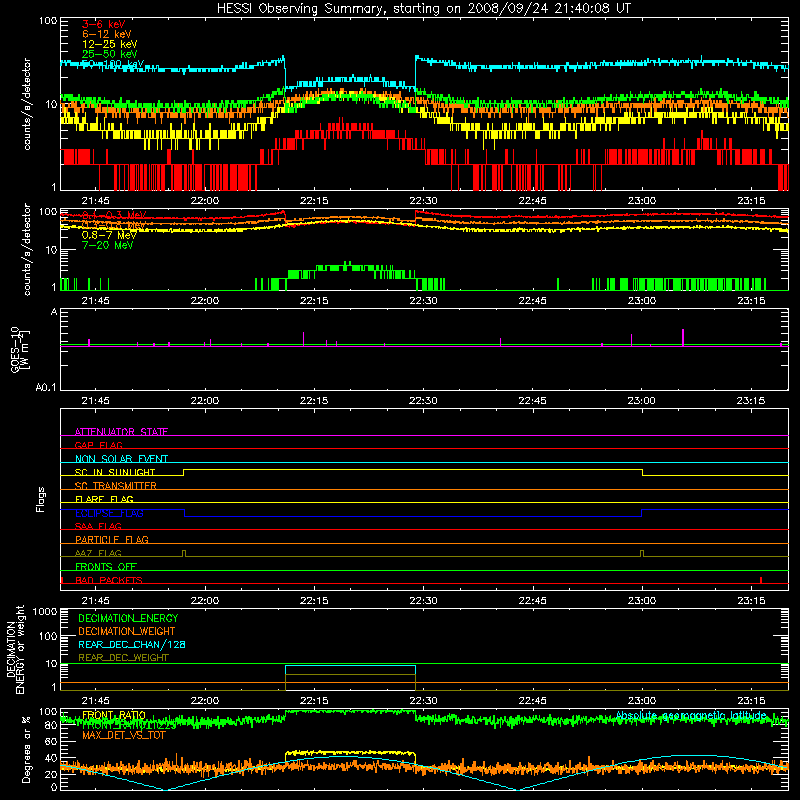The height and width of the screenshot is (800, 800).
Task: Click tallest magenta GOES spike after 23:00
Action: (x=683, y=337)
